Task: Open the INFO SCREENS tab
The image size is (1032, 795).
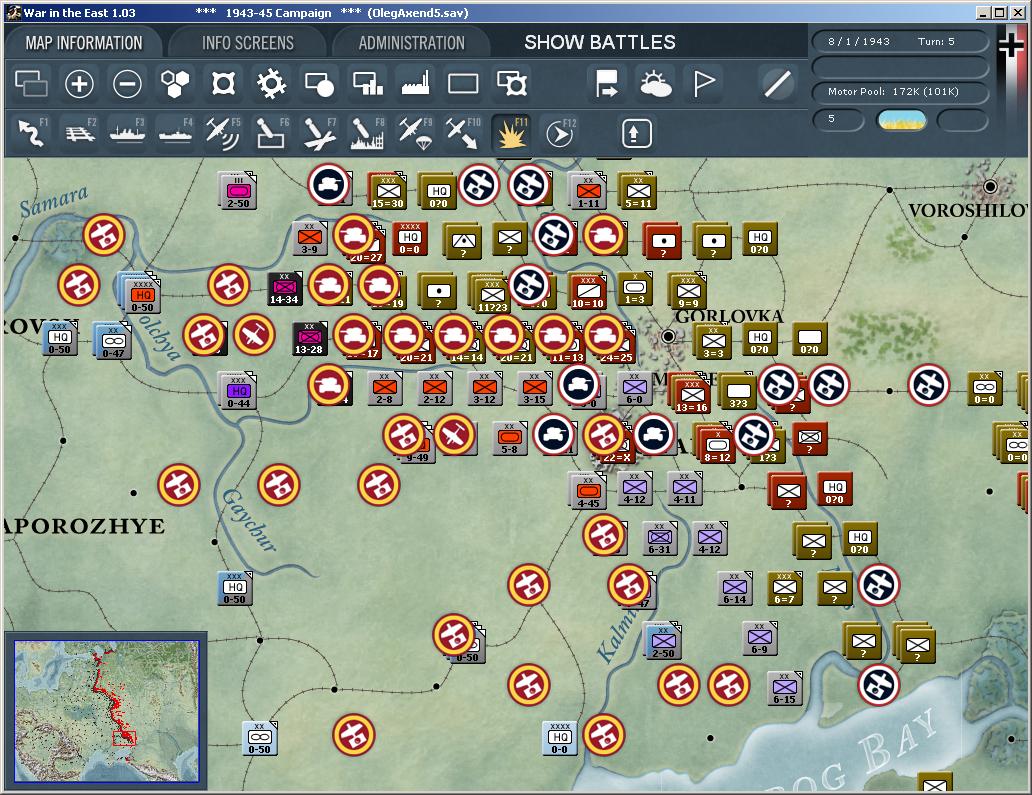Action: click(x=247, y=43)
